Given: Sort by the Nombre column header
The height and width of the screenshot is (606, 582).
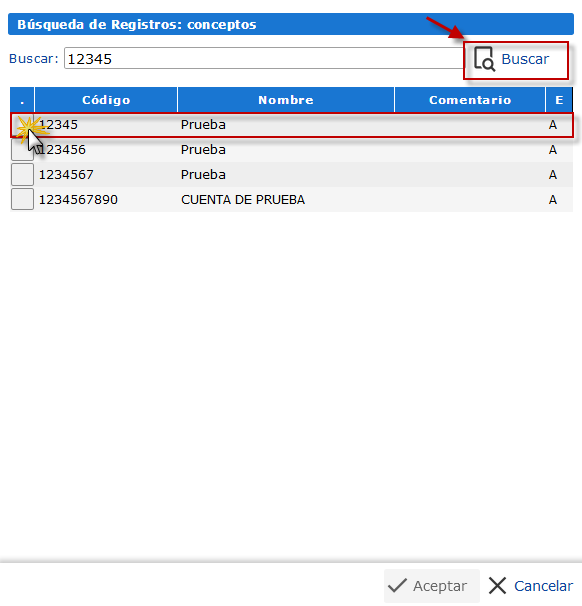Looking at the screenshot, I should [x=286, y=100].
